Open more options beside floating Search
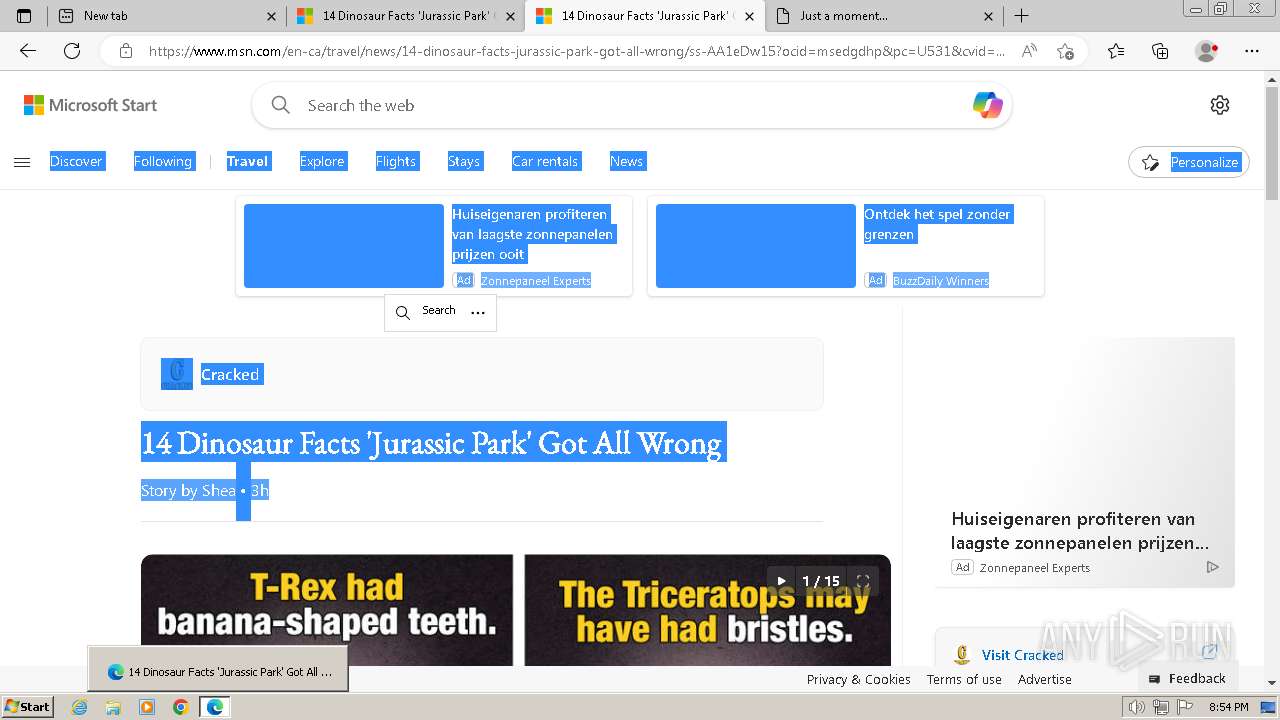 (x=478, y=312)
